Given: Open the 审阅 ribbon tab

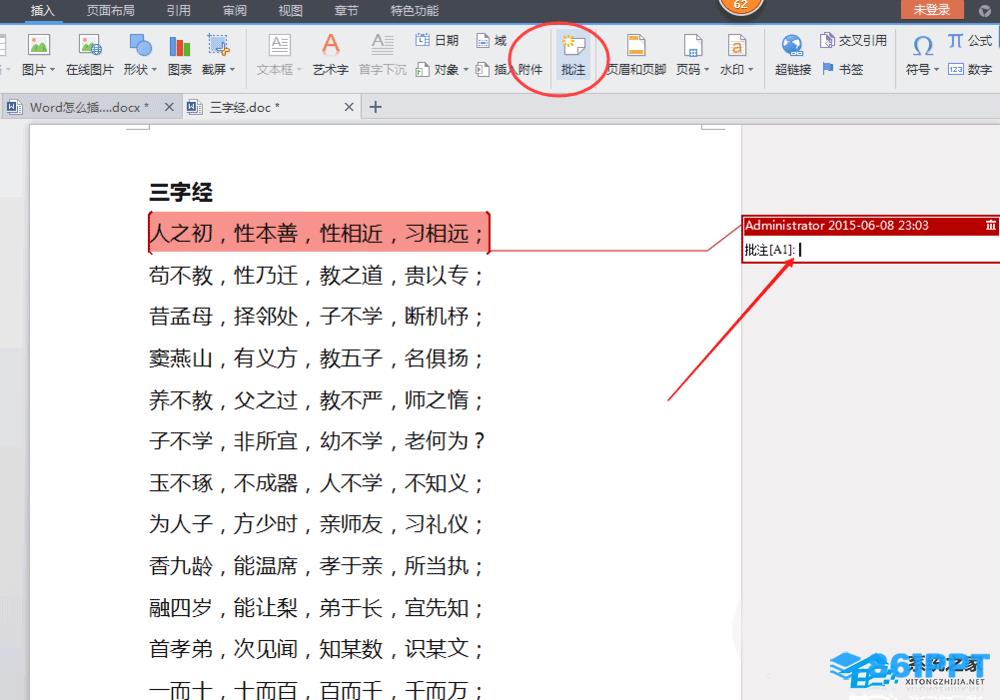Looking at the screenshot, I should pos(235,10).
